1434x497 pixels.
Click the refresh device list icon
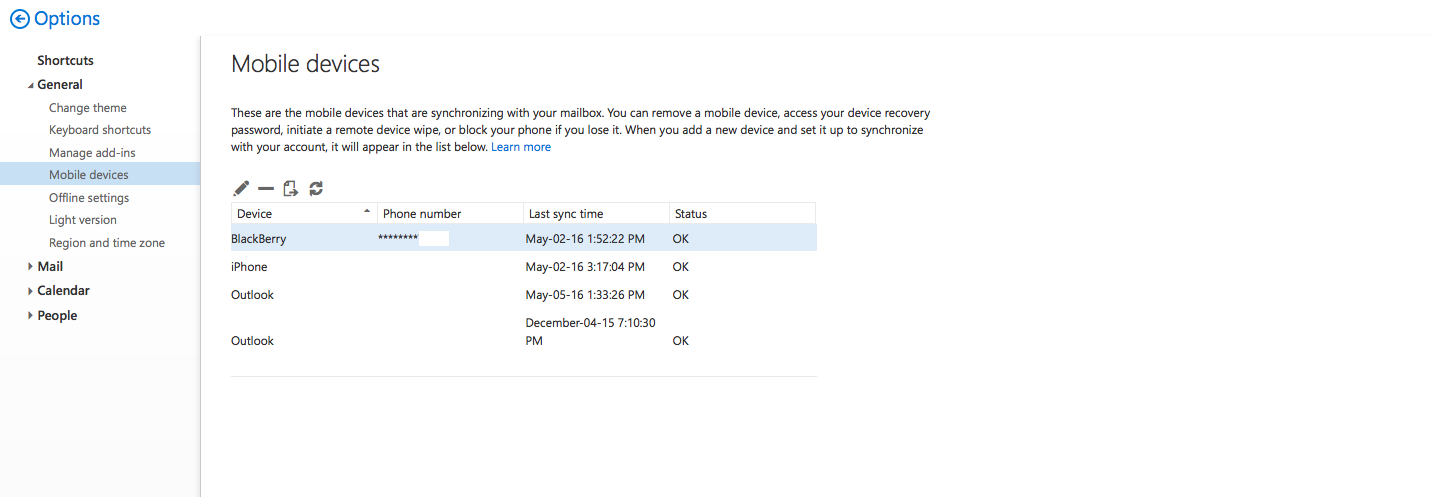pos(316,188)
